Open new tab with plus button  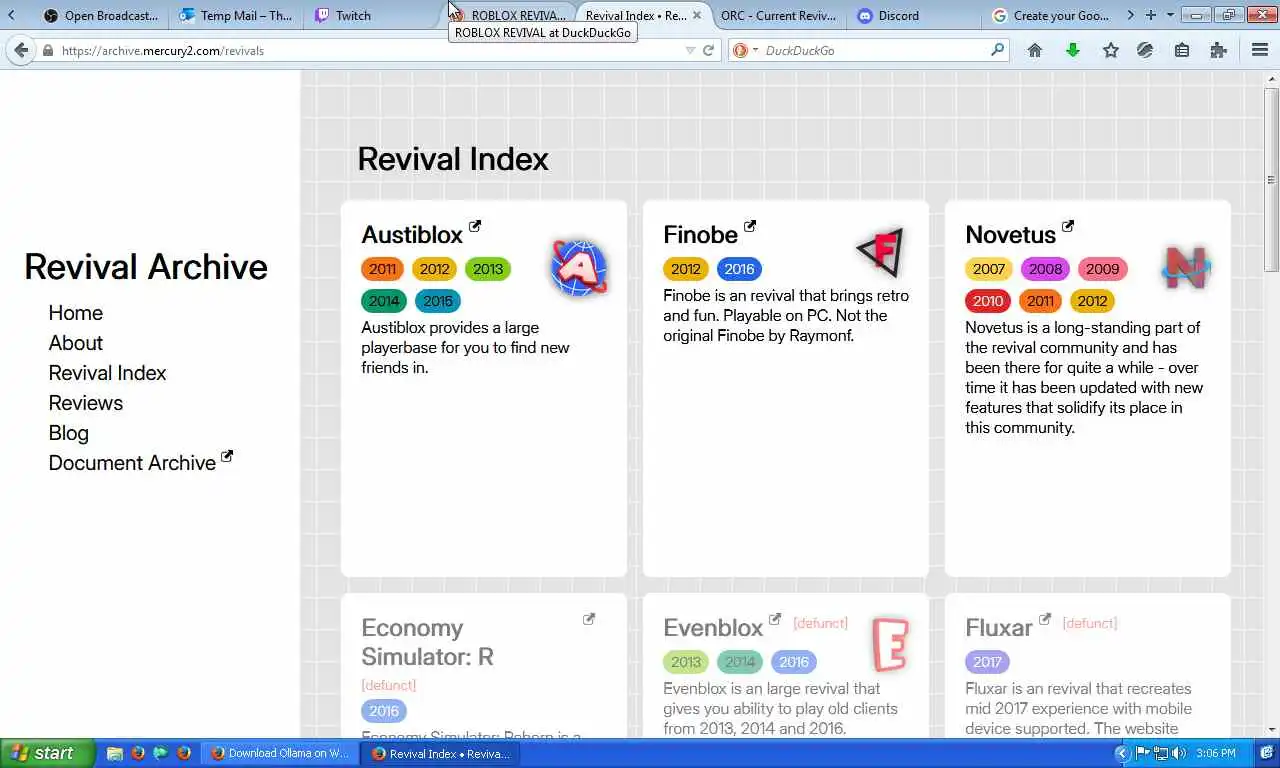coord(1150,15)
